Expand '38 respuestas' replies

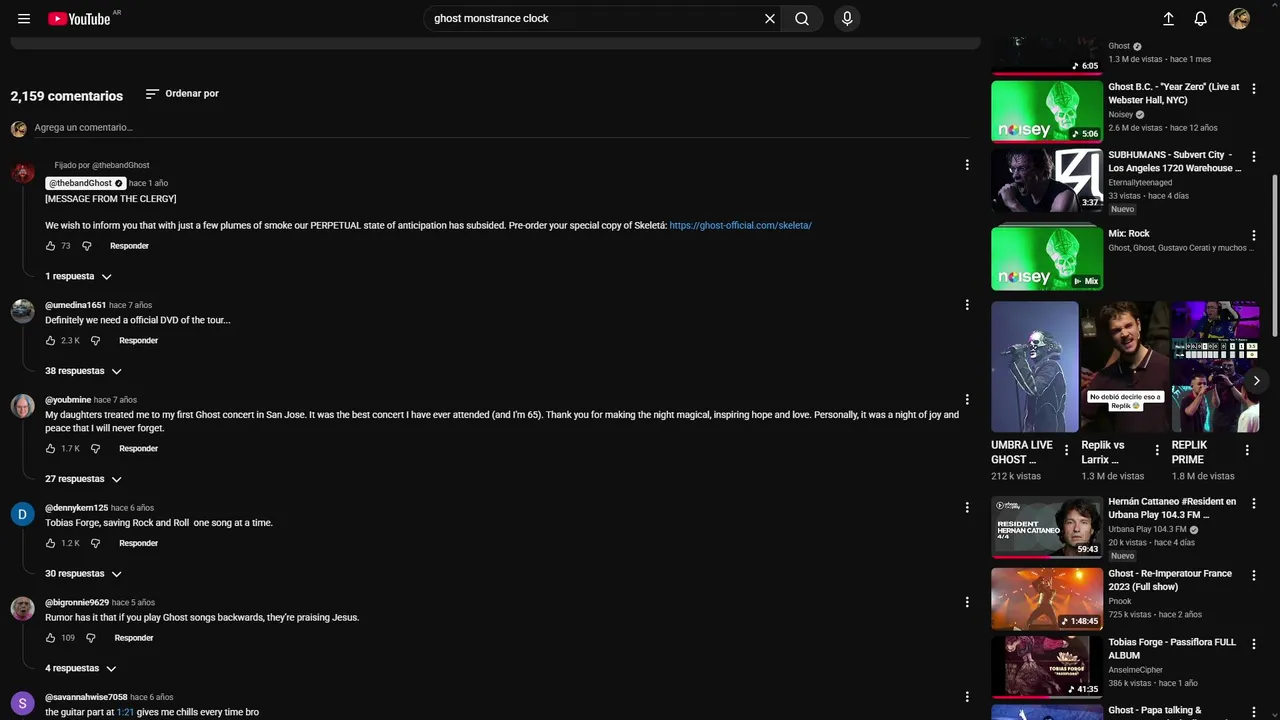83,371
